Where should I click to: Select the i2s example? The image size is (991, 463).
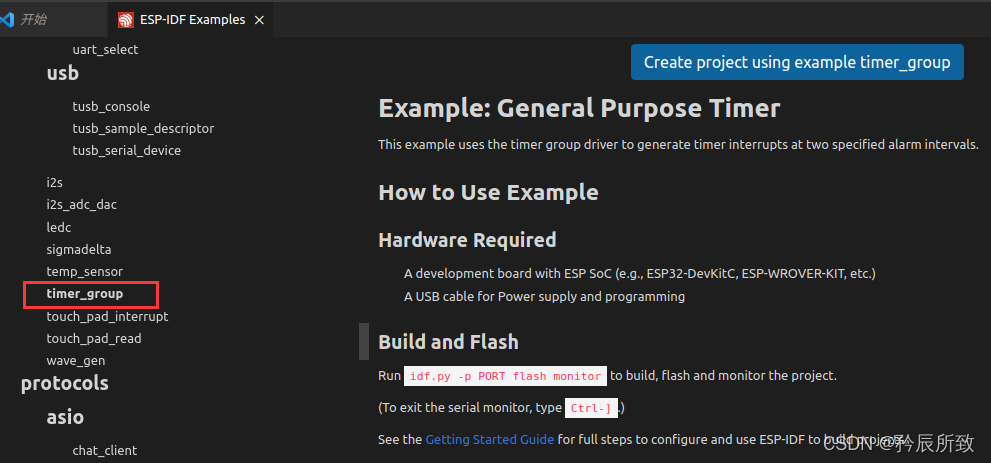[x=54, y=183]
